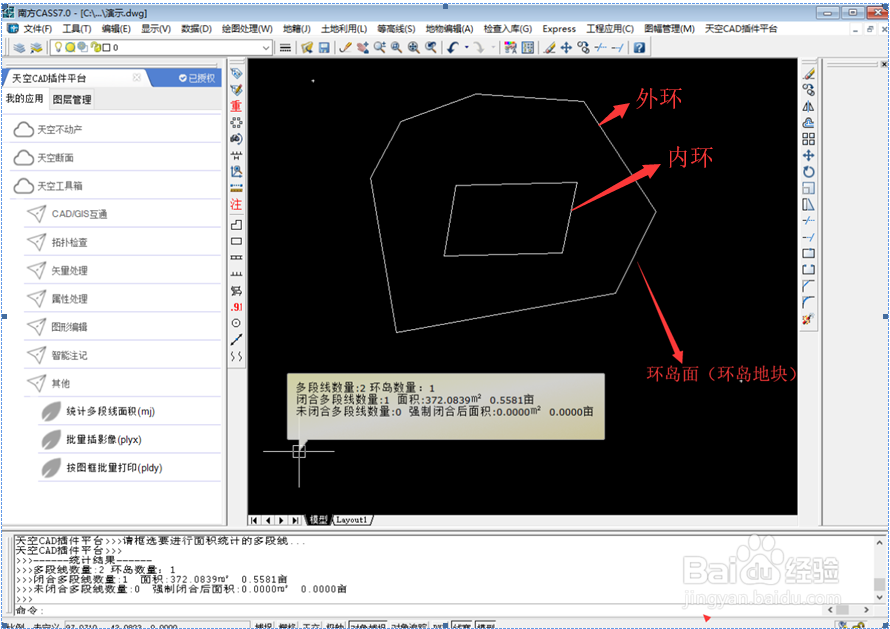Expand the 属性处理 group
The height and width of the screenshot is (629, 890).
coord(122,299)
